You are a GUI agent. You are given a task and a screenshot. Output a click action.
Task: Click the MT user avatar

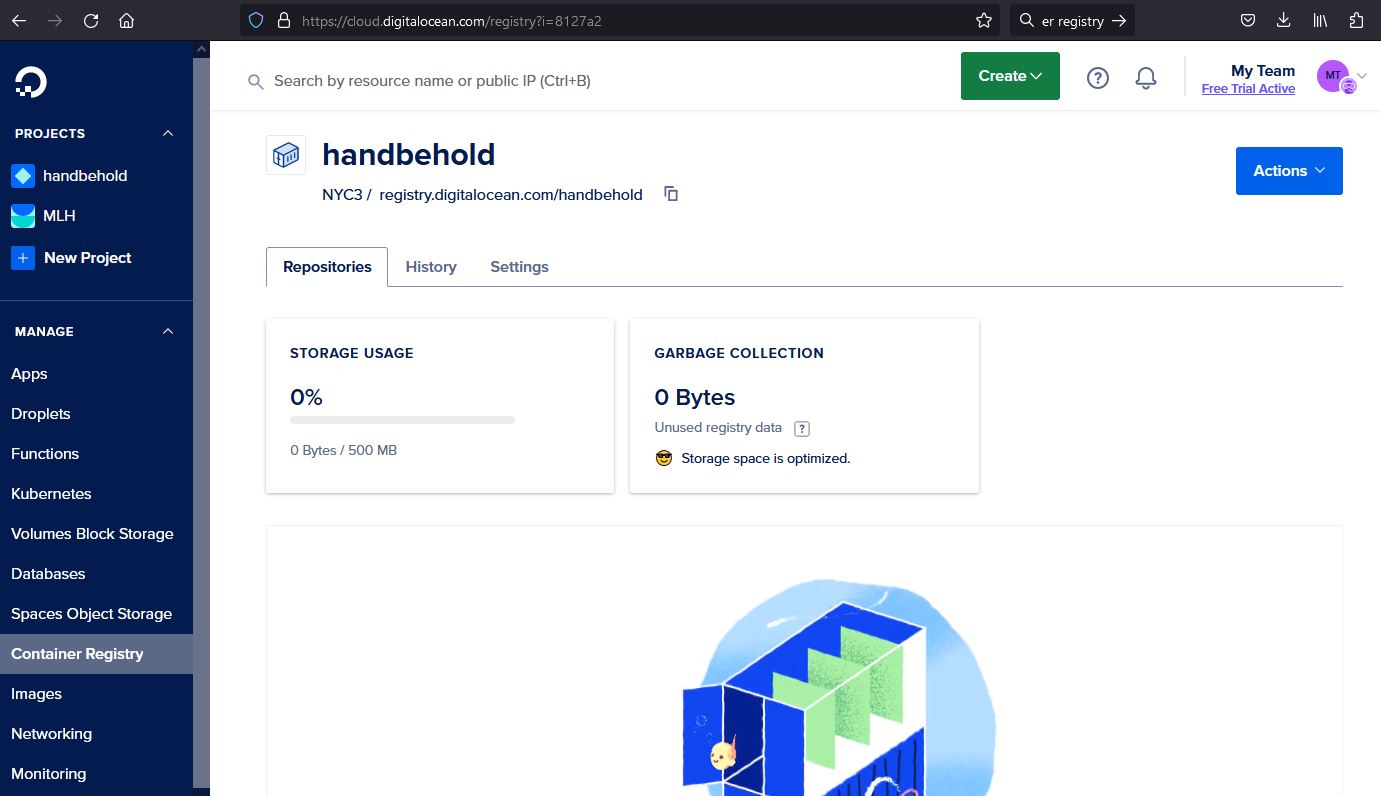tap(1333, 75)
